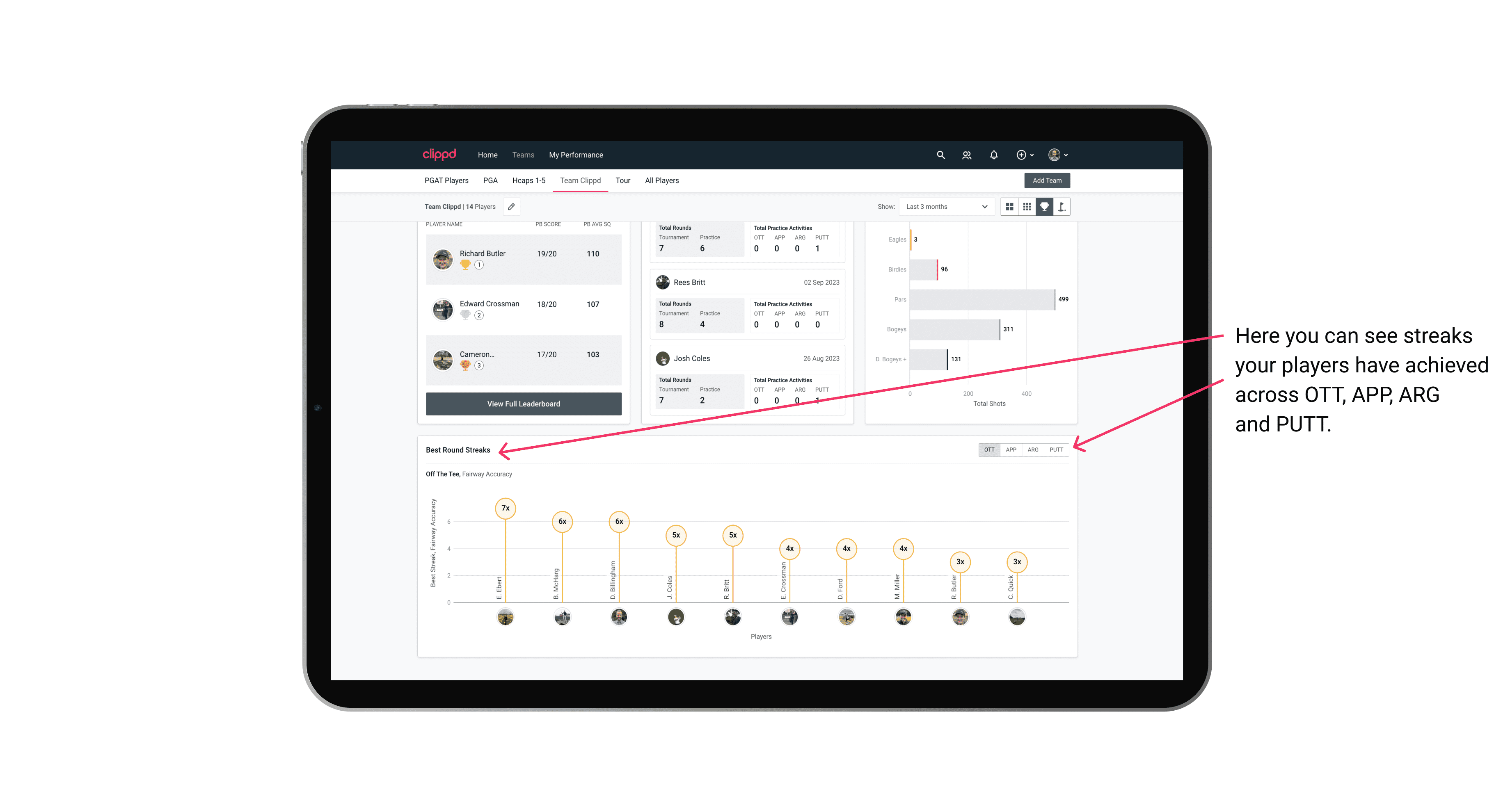Select the Tour tab
Viewport: 1510px width, 812px height.
click(621, 181)
